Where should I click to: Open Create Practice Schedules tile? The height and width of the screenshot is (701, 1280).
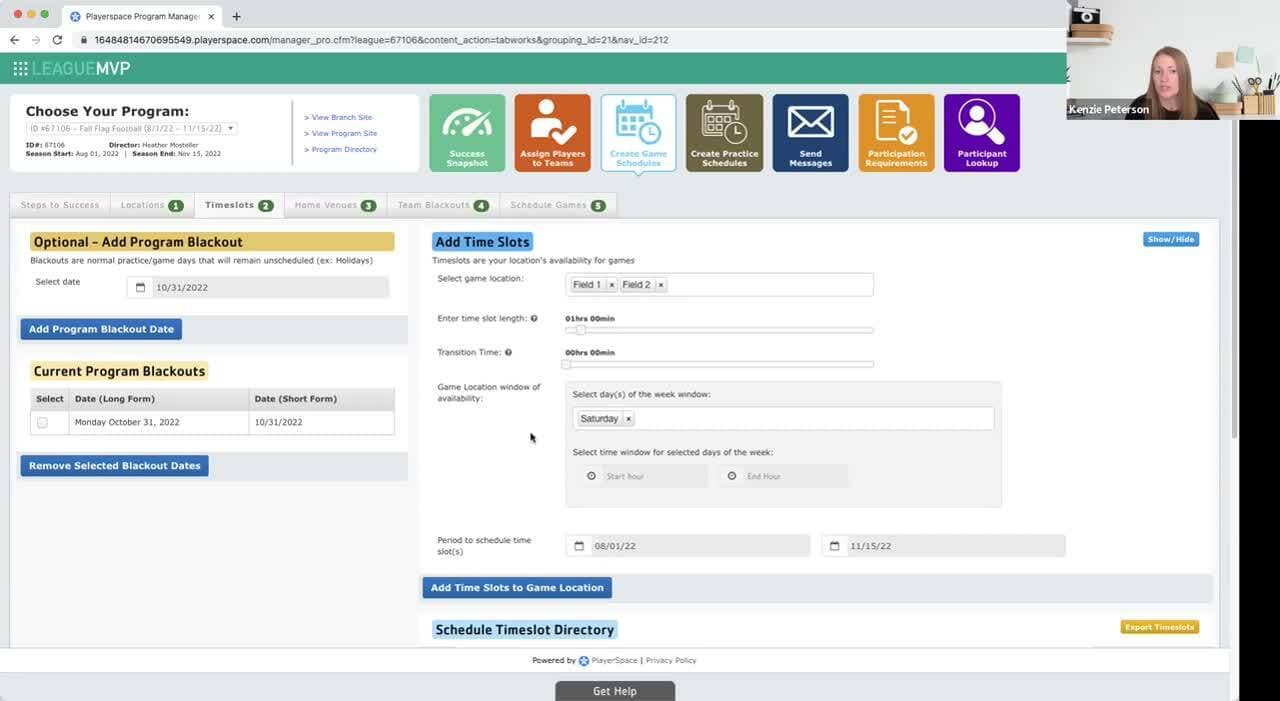pyautogui.click(x=724, y=133)
